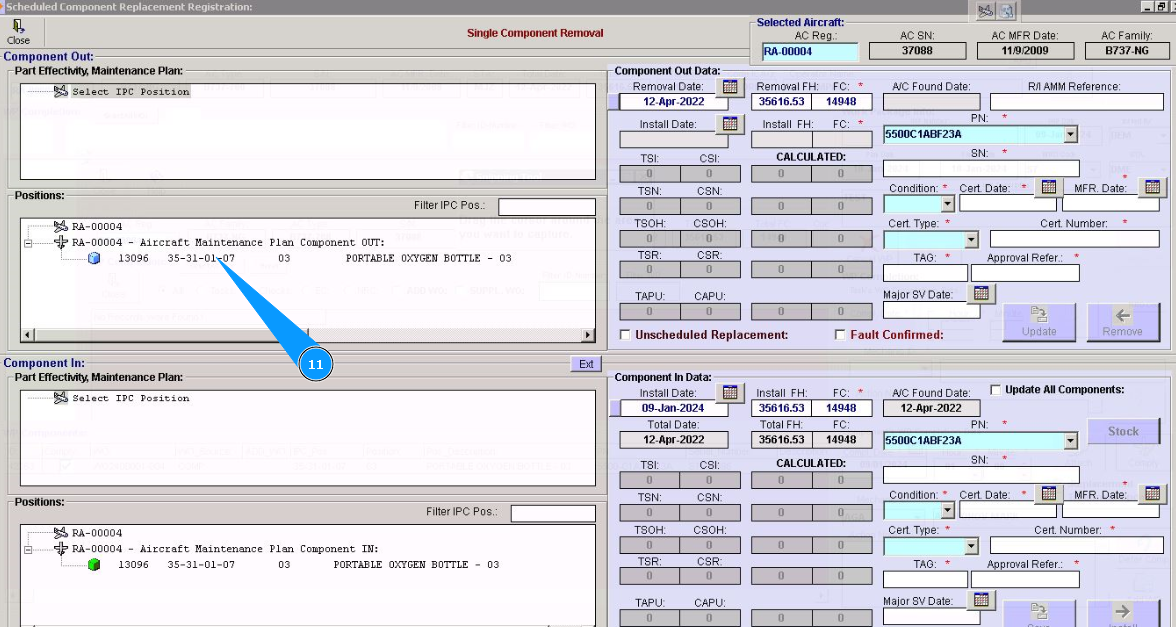
Task: Open the Component Out Major SV Date calendar
Action: tap(981, 293)
